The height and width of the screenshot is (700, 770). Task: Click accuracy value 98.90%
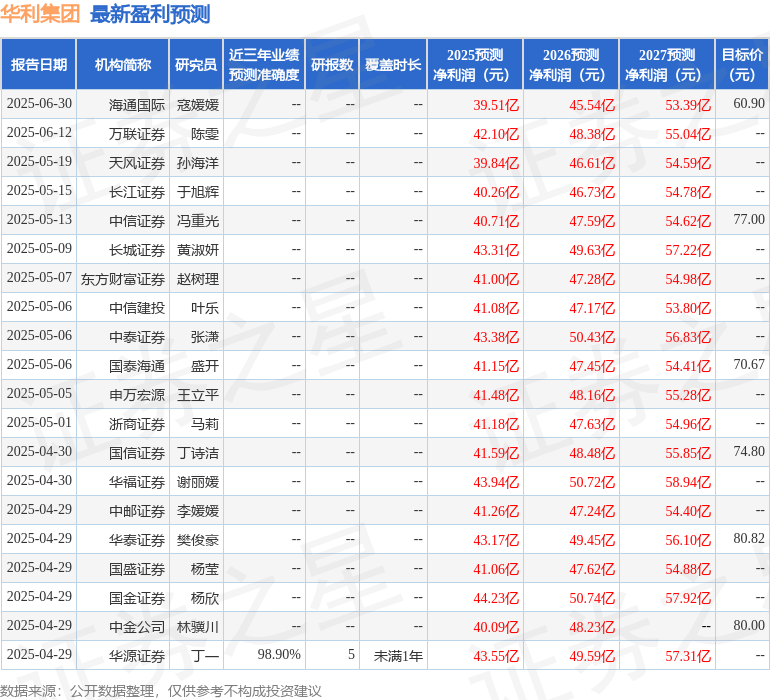point(279,654)
